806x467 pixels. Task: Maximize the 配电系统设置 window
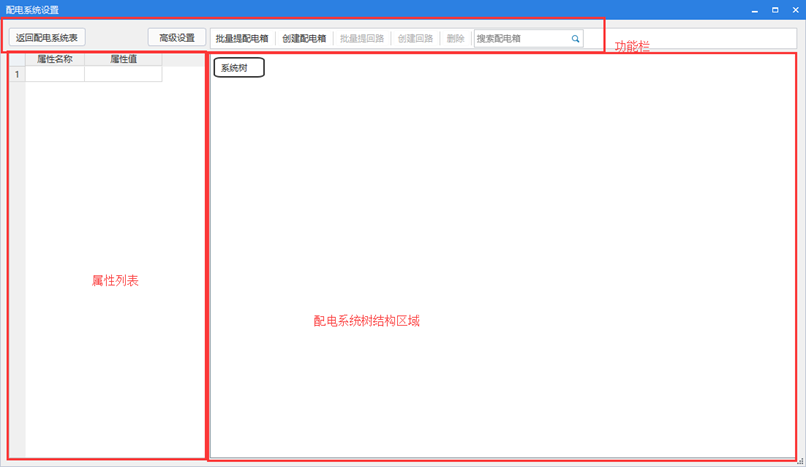tap(774, 9)
